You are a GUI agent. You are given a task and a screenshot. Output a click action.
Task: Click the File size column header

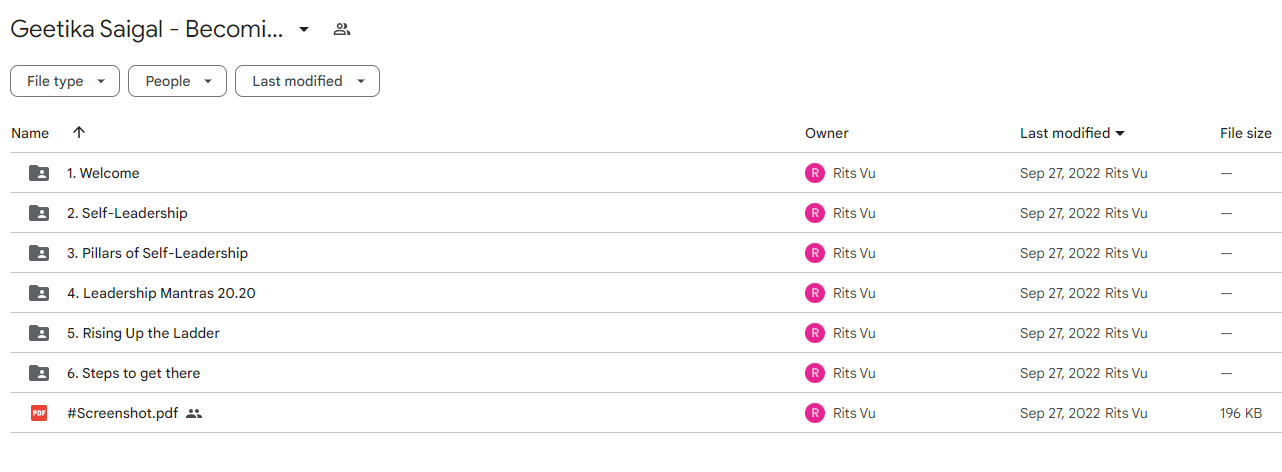coord(1246,133)
